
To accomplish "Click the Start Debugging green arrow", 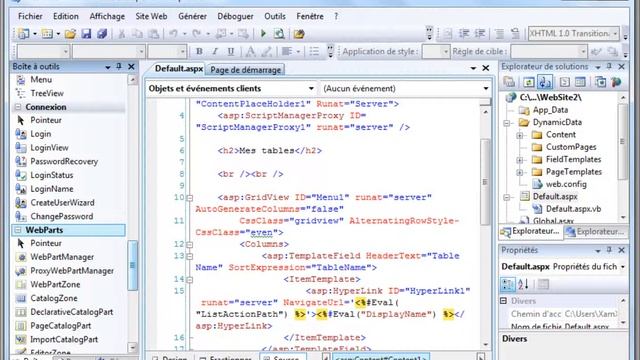I will coord(263,33).
